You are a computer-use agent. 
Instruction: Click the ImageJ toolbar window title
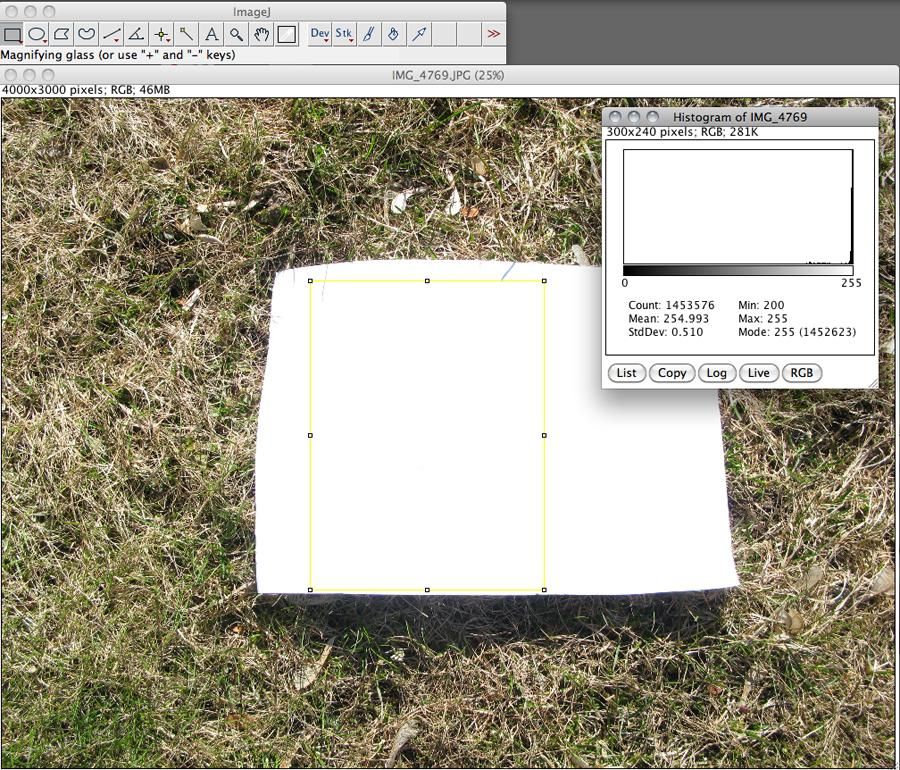pyautogui.click(x=253, y=11)
